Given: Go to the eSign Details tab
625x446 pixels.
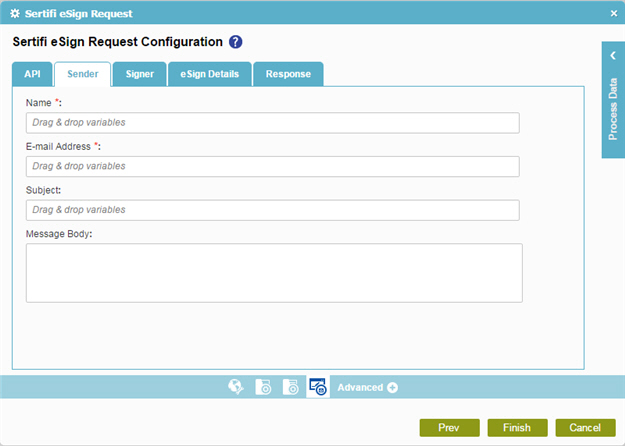Looking at the screenshot, I should click(210, 74).
